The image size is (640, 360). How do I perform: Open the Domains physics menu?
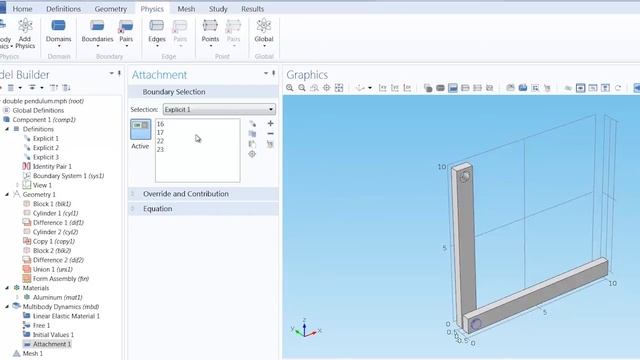[x=58, y=33]
